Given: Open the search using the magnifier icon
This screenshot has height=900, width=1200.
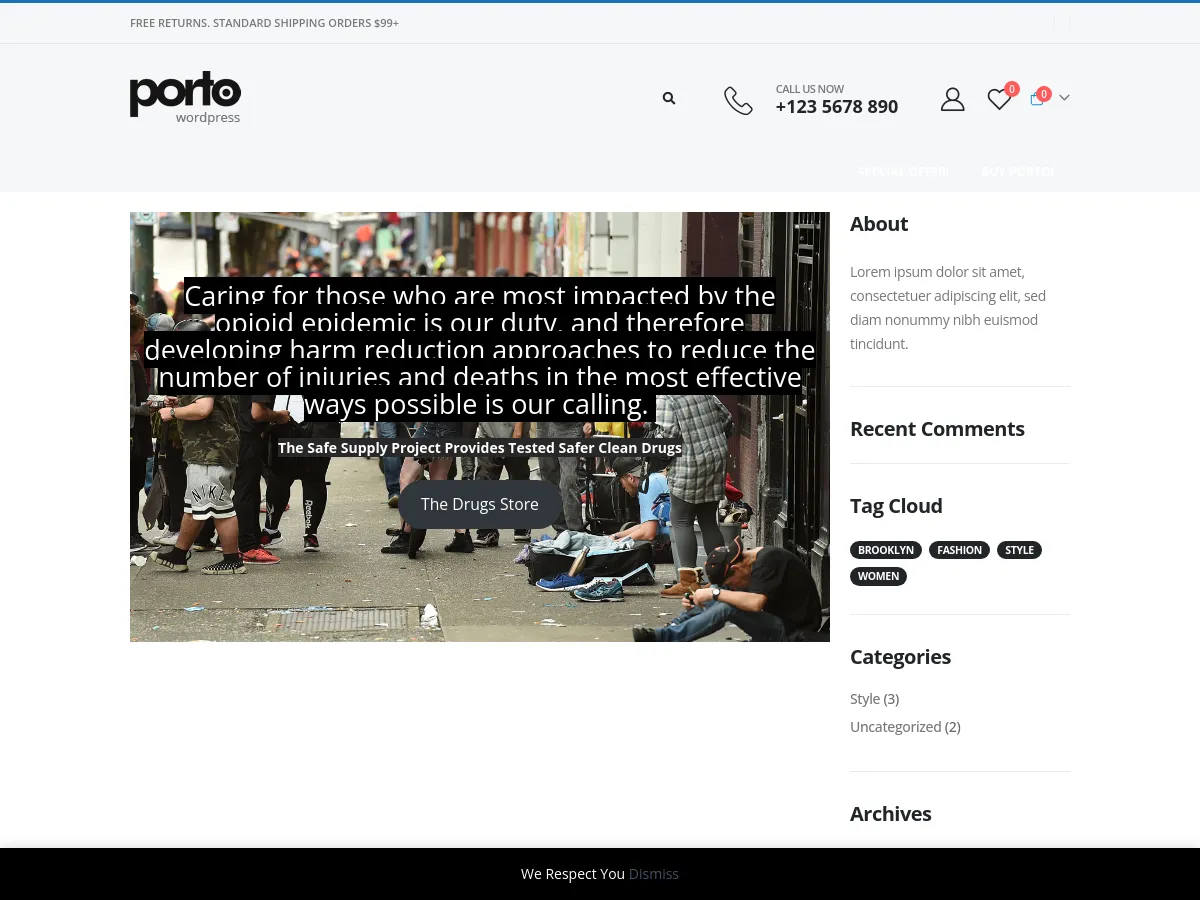Looking at the screenshot, I should [x=668, y=98].
